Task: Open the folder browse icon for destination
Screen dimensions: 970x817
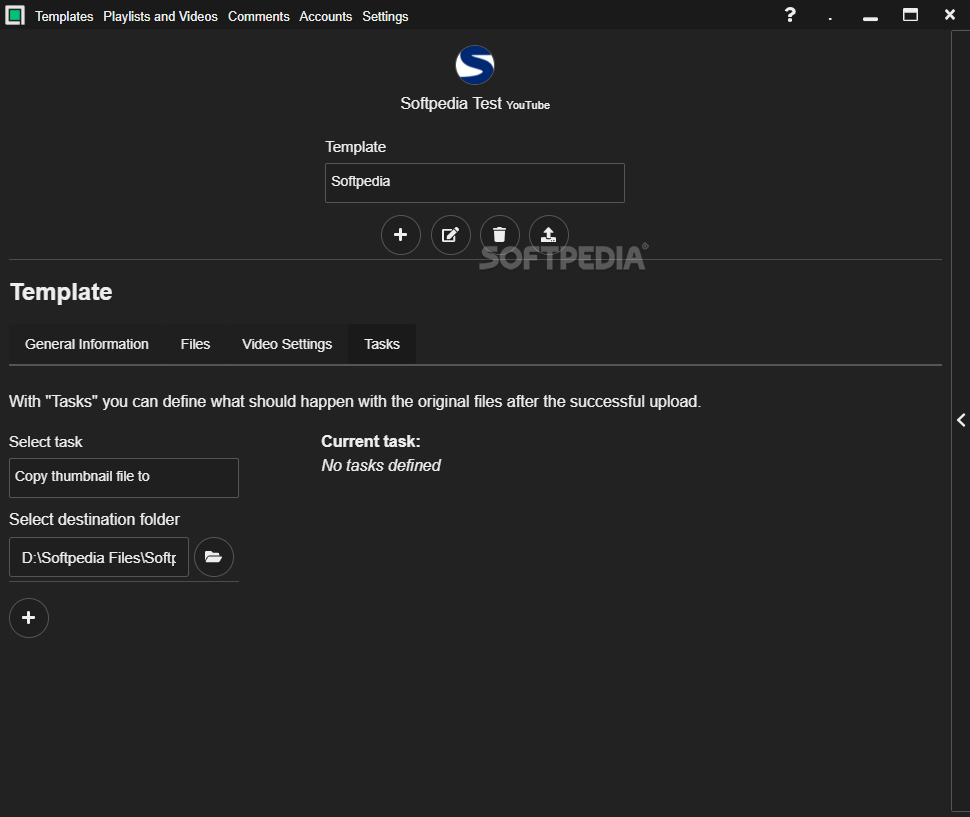Action: [x=213, y=557]
